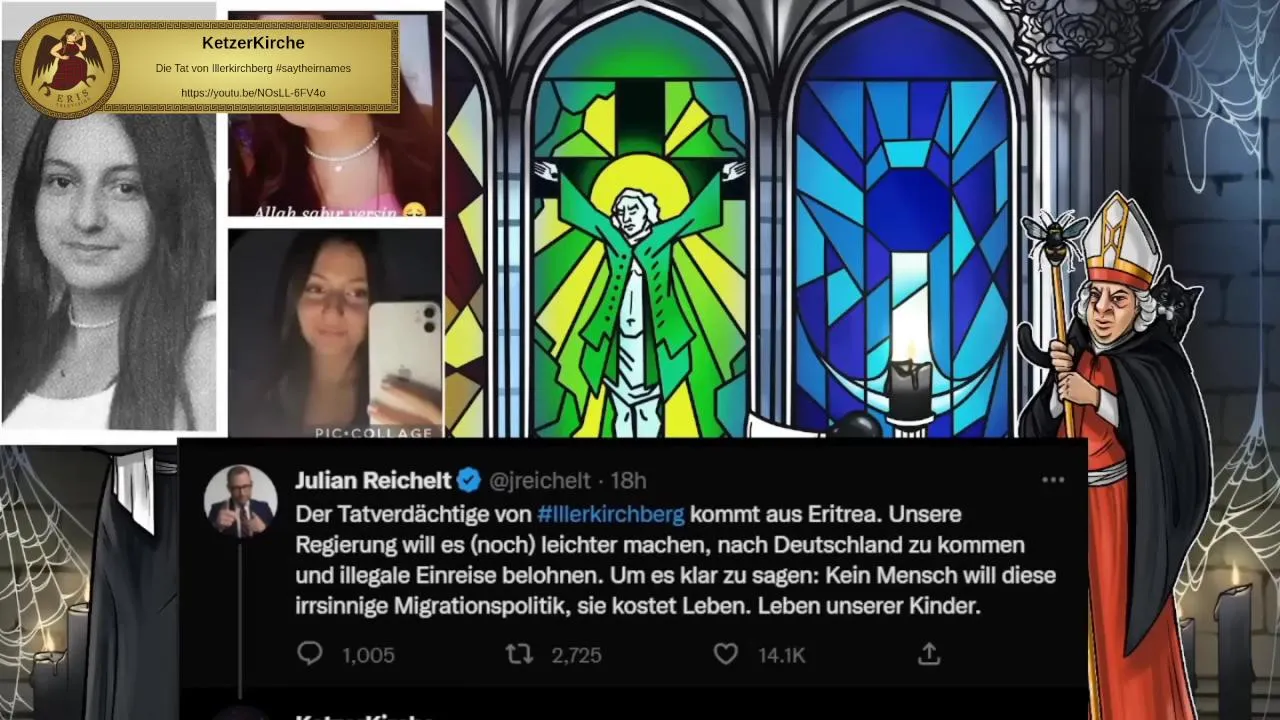This screenshot has height=720, width=1280.
Task: Open the @jreichelt handle link
Action: (539, 481)
